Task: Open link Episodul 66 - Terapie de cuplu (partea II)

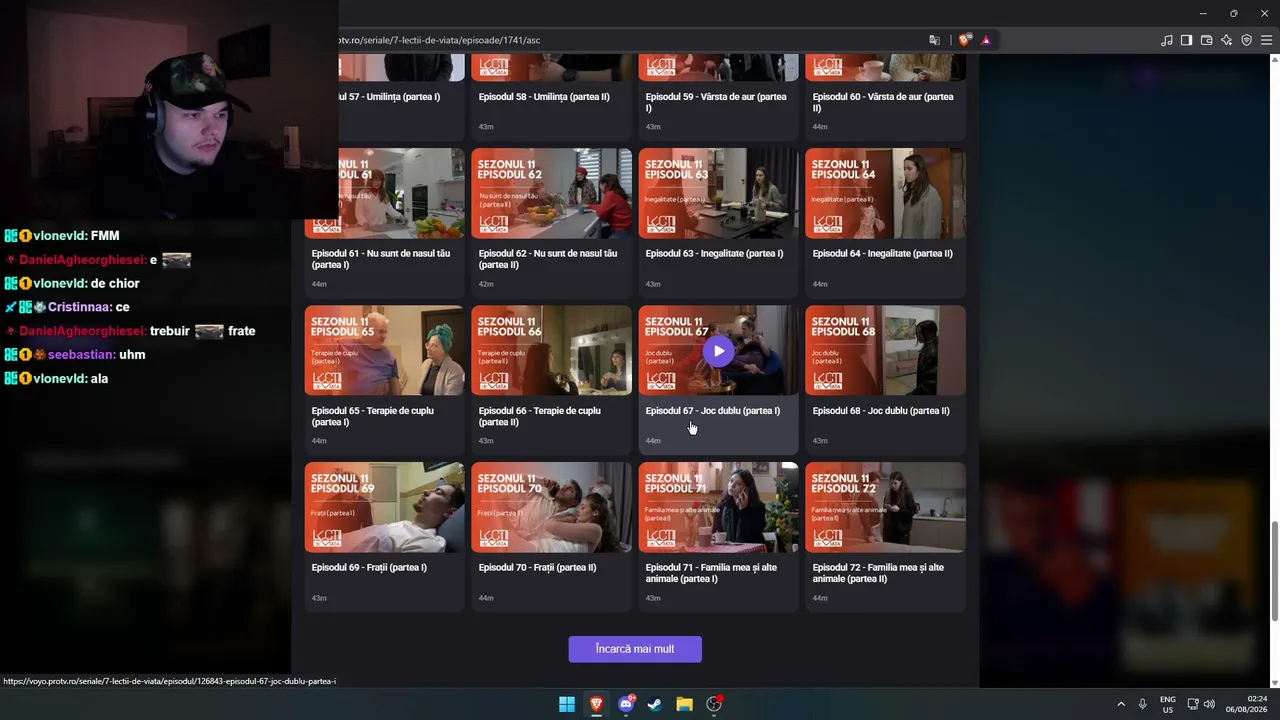Action: 540,416
